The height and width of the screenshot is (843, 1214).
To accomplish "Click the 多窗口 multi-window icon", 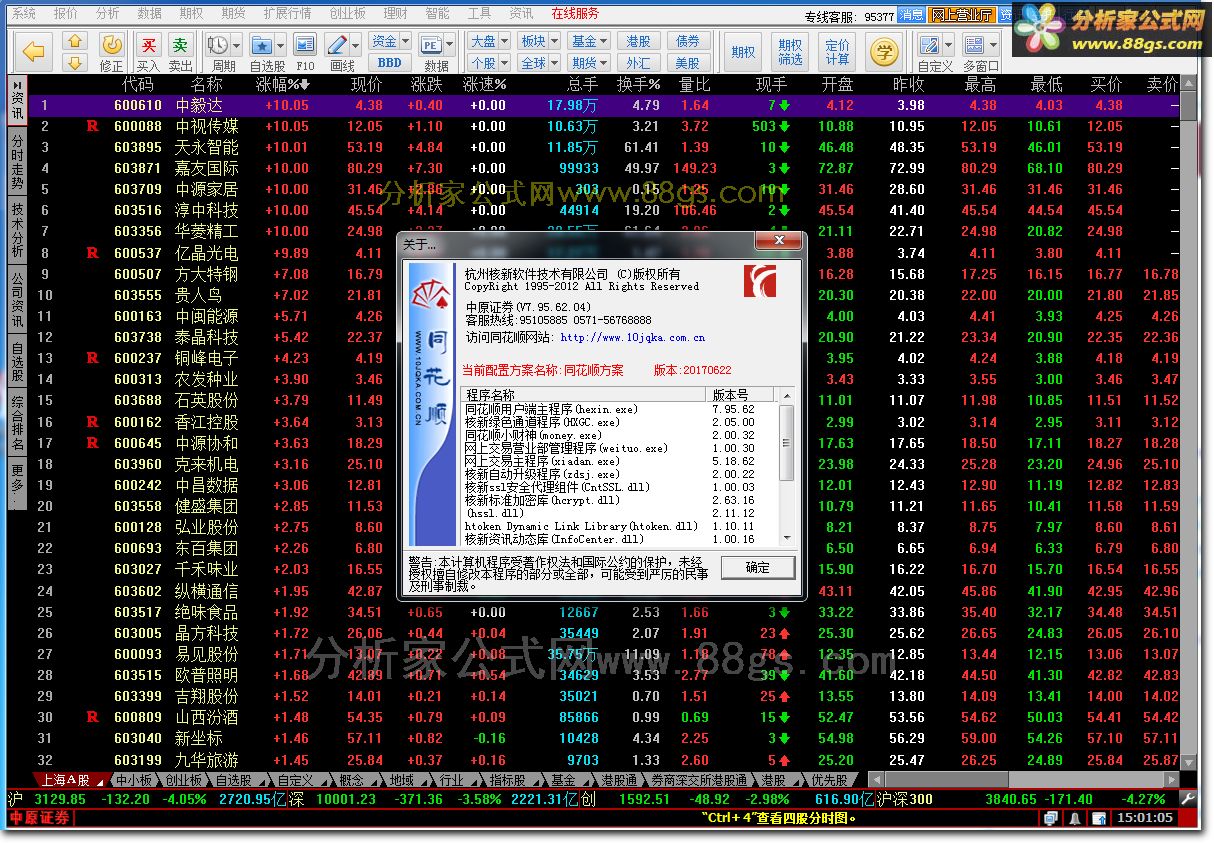I will coord(974,45).
